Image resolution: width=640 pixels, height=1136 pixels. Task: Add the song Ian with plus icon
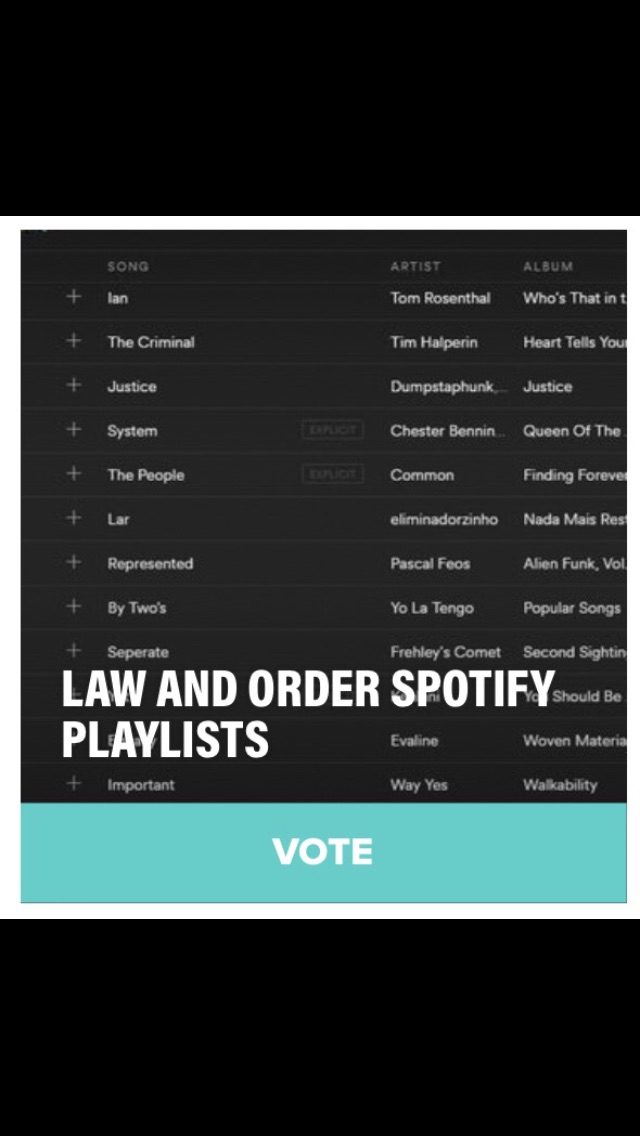(73, 297)
